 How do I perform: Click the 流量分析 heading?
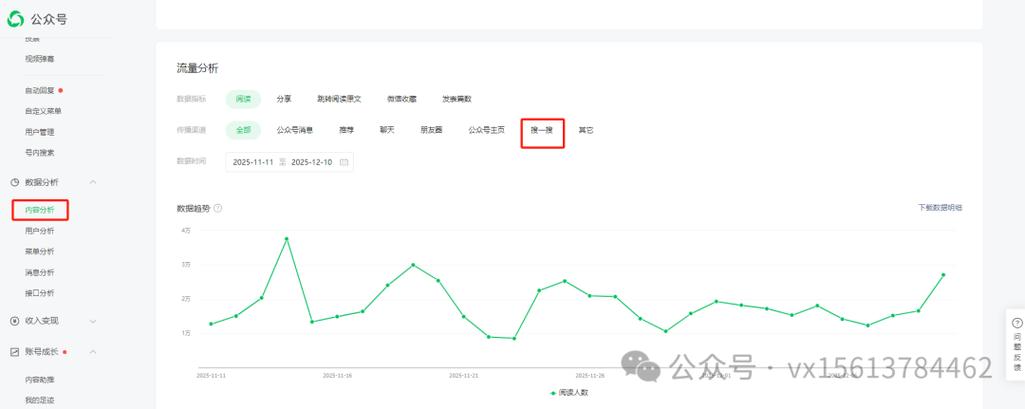197,69
